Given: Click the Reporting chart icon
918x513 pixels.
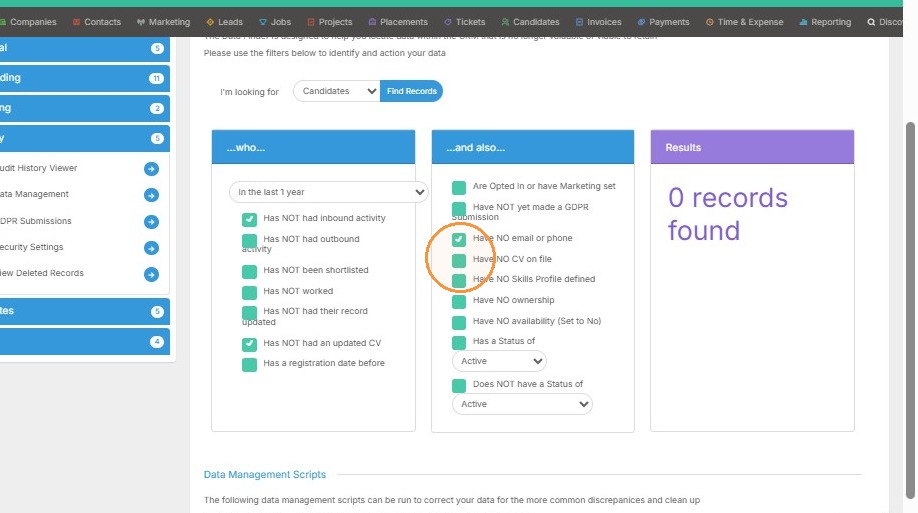Looking at the screenshot, I should 803,22.
